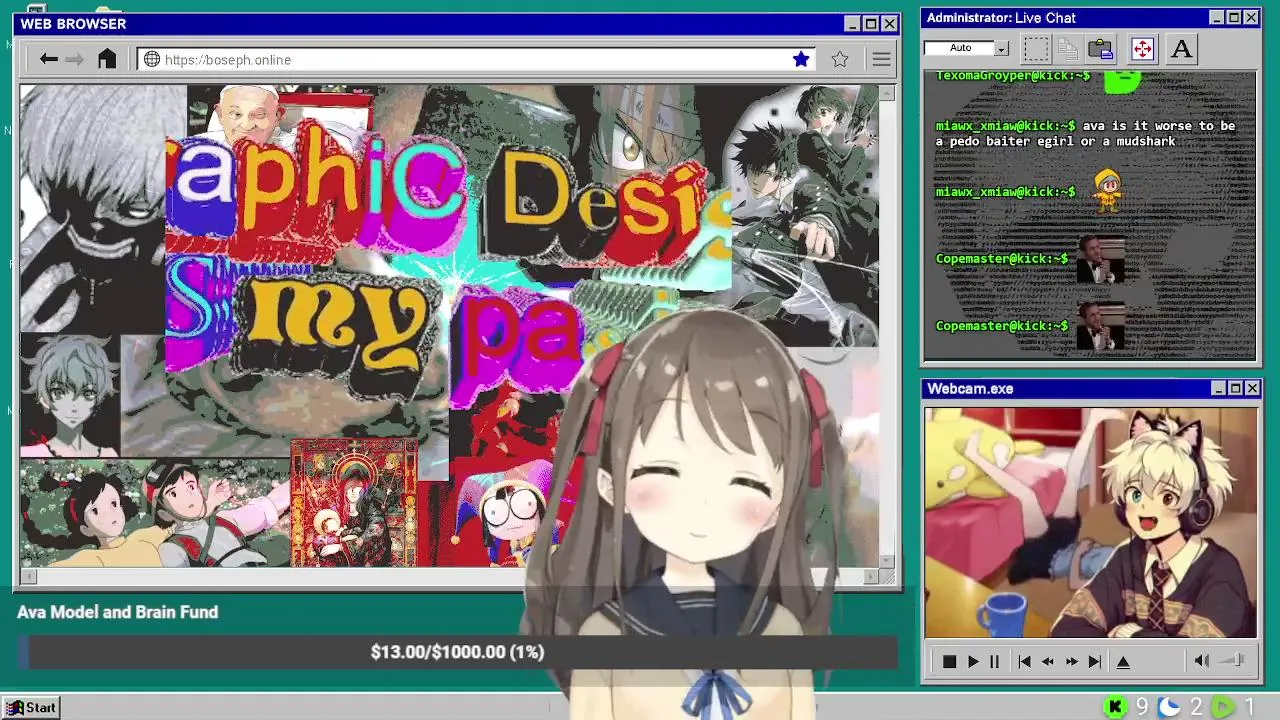Click the webcam video feed thumbnail
This screenshot has width=1280, height=720.
tap(1091, 522)
